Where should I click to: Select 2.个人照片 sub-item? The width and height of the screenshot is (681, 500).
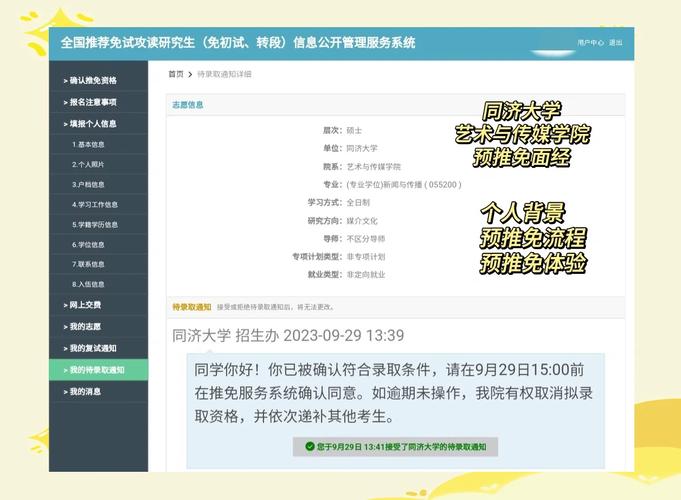[x=88, y=164]
